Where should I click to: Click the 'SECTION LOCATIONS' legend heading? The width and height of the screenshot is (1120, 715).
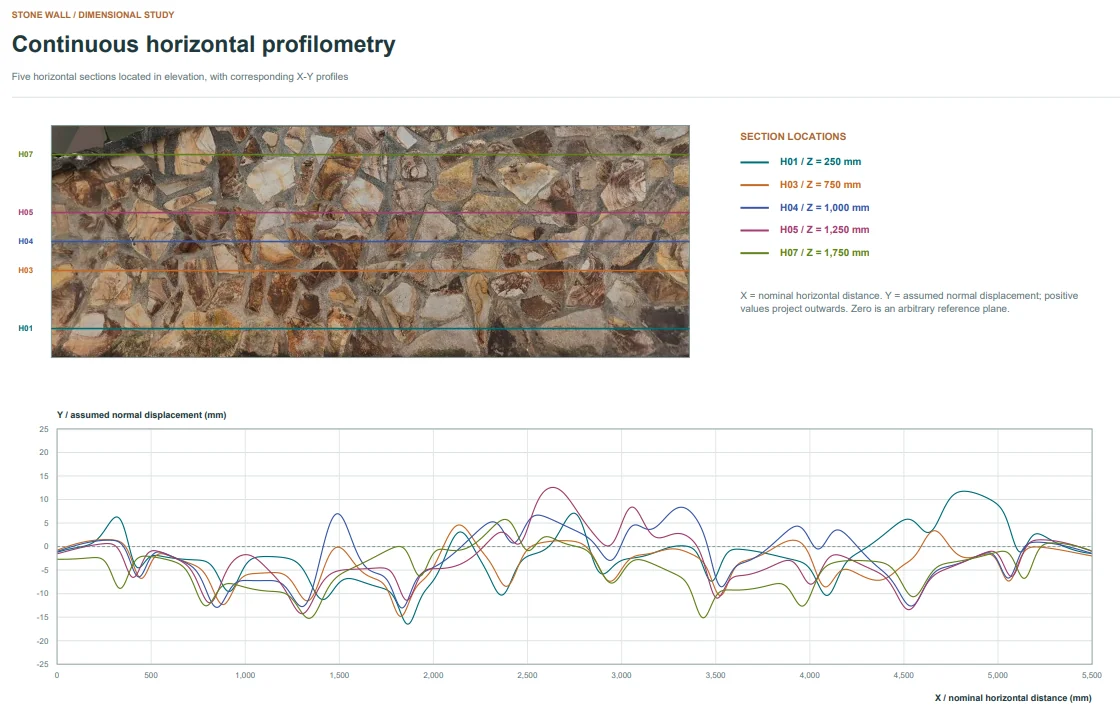[793, 136]
